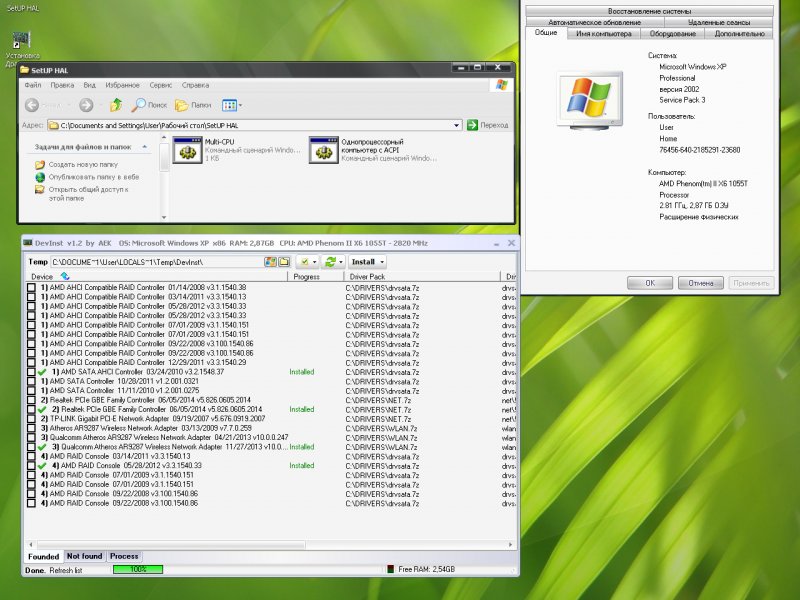Click the Driver Pack column header
800x600 pixels.
click(422, 277)
